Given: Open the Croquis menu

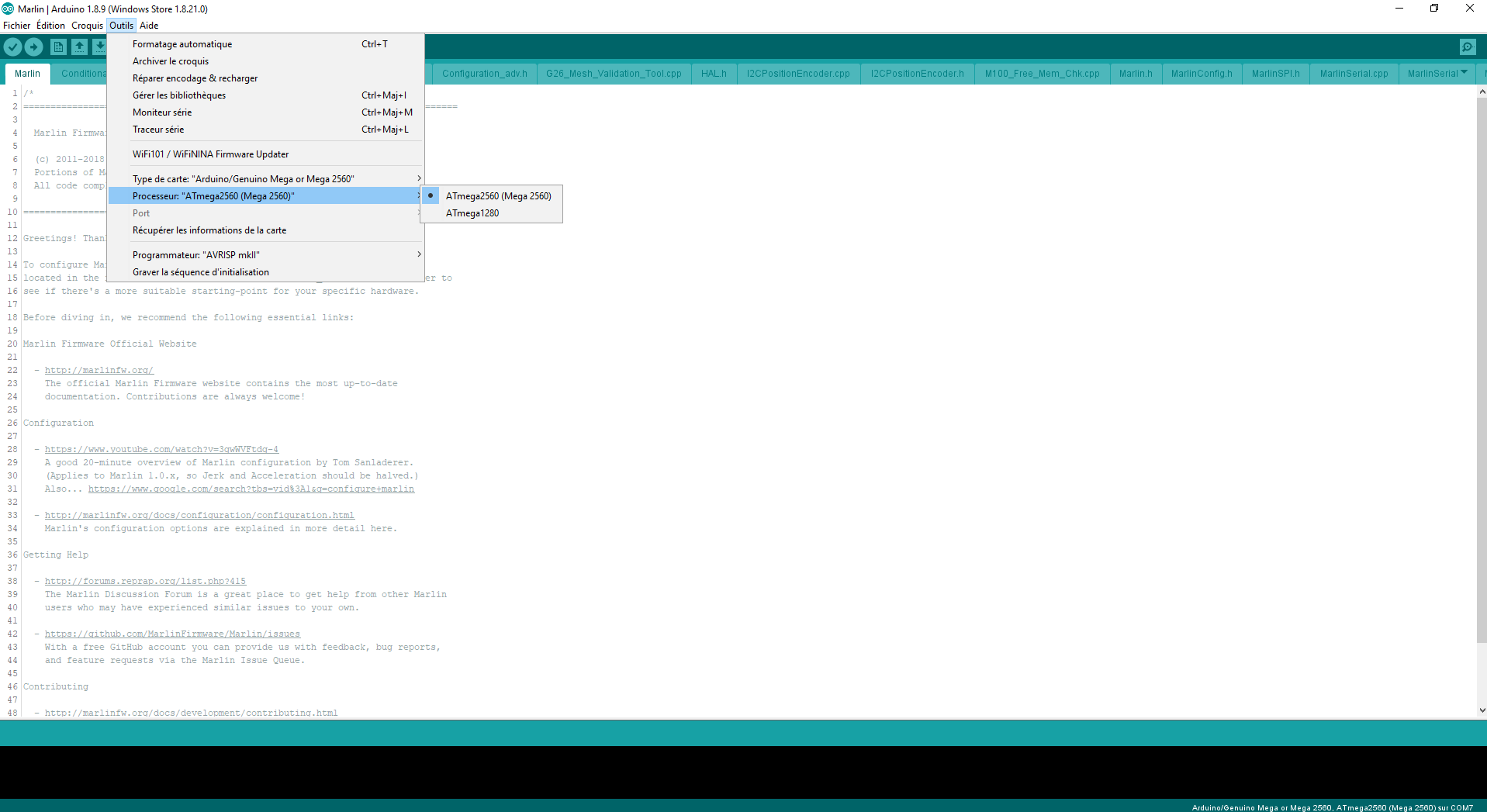Looking at the screenshot, I should click(87, 26).
